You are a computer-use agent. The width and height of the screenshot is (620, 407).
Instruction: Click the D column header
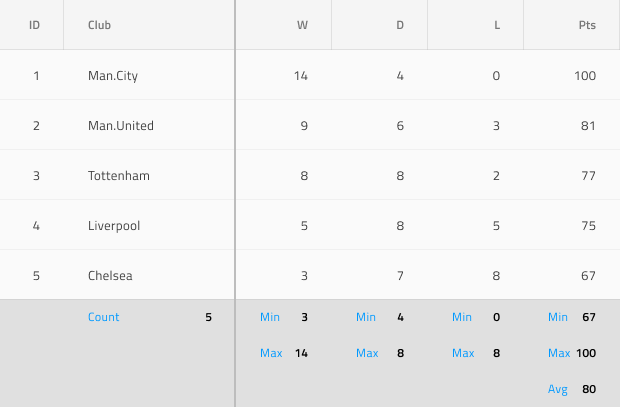click(x=380, y=25)
